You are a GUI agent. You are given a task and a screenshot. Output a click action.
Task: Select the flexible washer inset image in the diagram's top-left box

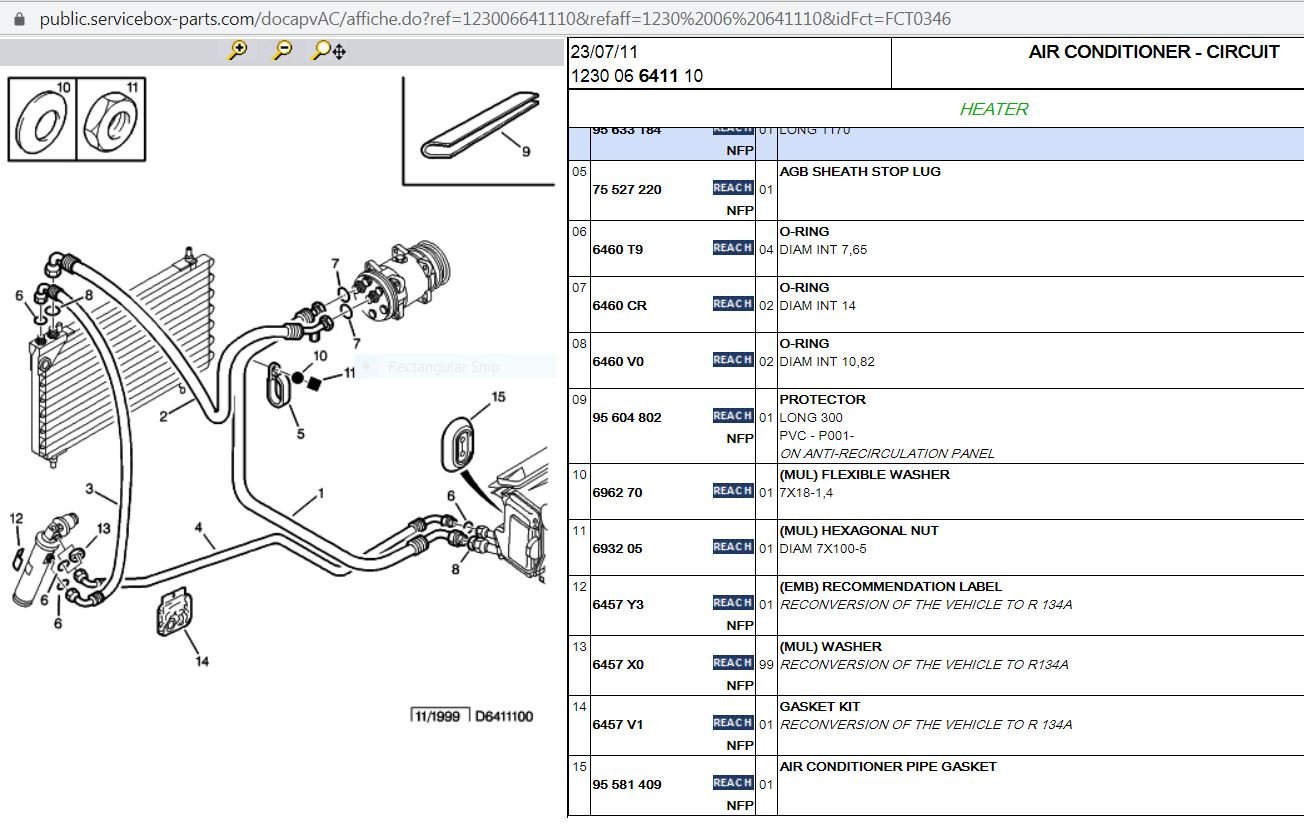pos(43,120)
